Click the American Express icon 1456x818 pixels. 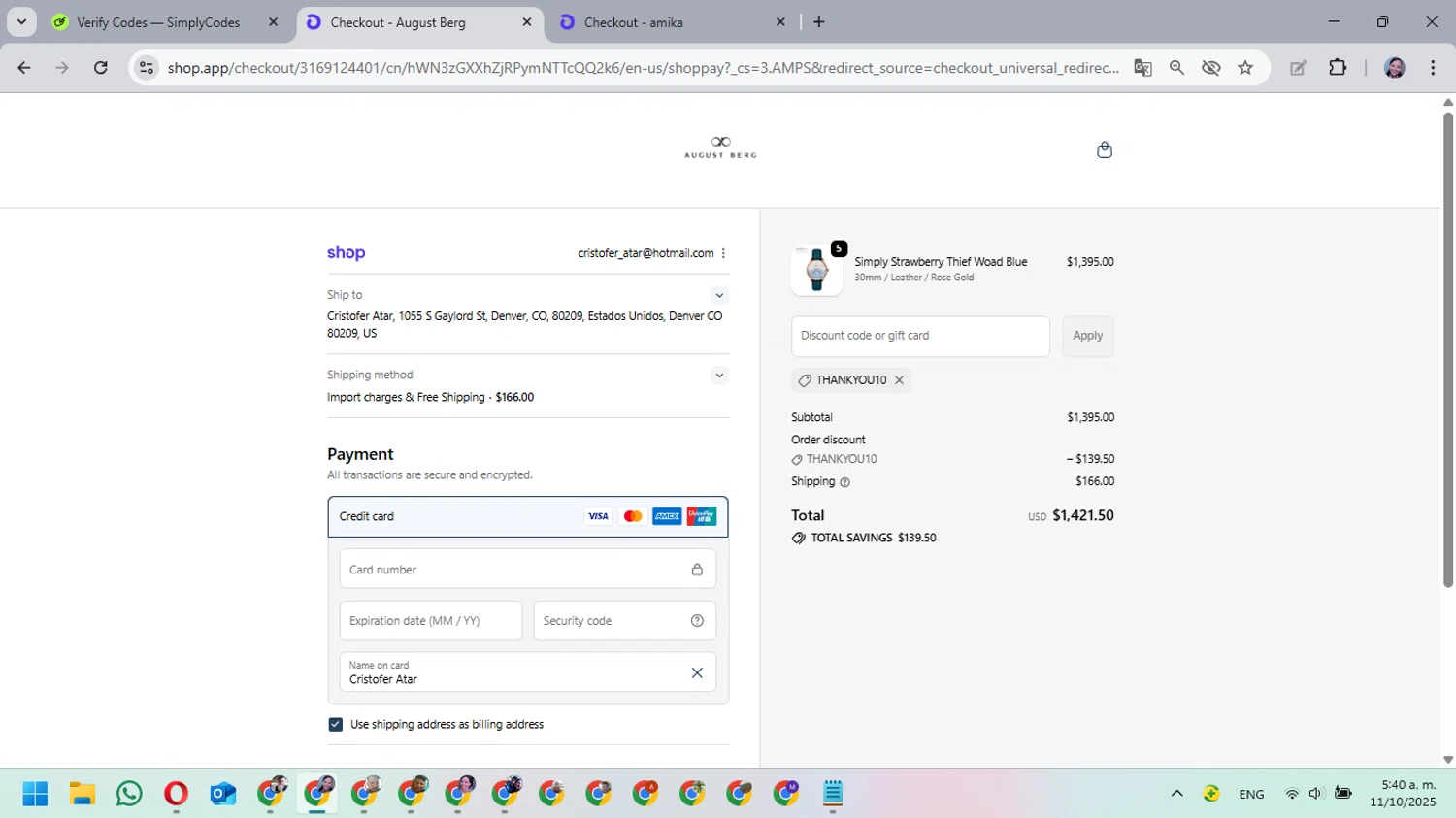pos(667,516)
